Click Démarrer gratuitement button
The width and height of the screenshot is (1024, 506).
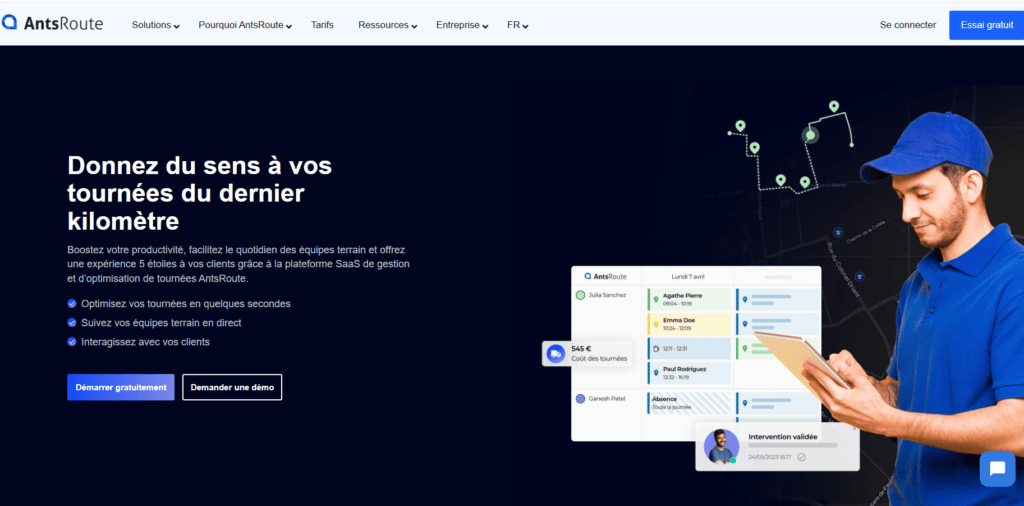[121, 387]
